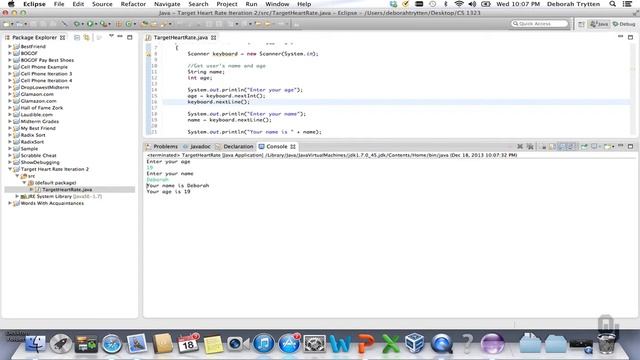The image size is (640, 360).
Task: Click the New file toolbar icon
Action: (7, 24)
